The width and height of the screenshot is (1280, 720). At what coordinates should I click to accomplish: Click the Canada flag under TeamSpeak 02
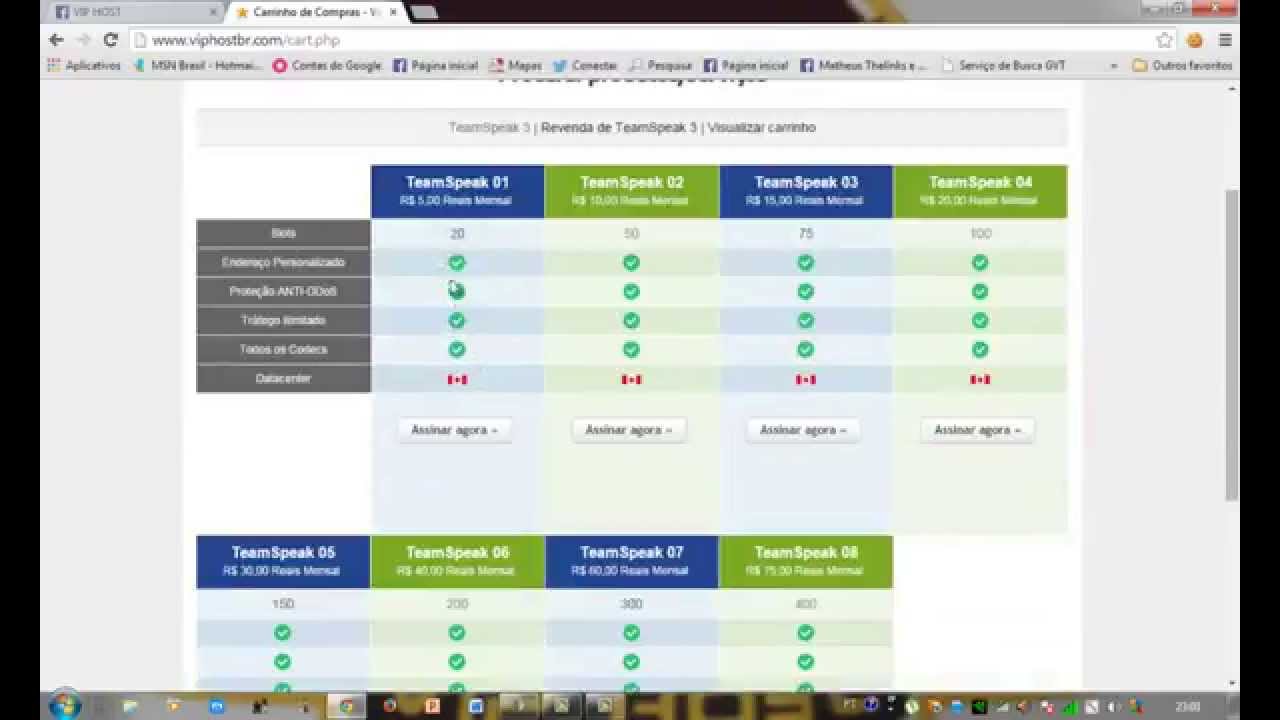[631, 379]
